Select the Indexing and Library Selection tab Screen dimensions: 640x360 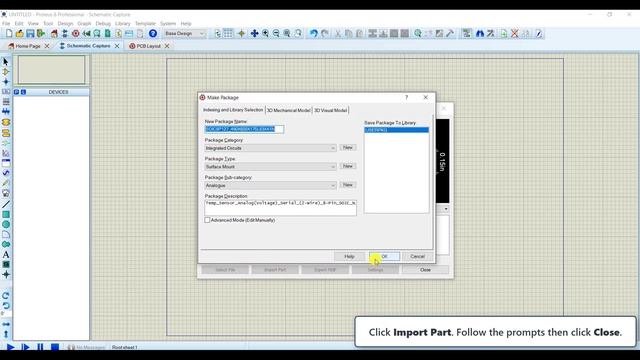click(x=233, y=110)
